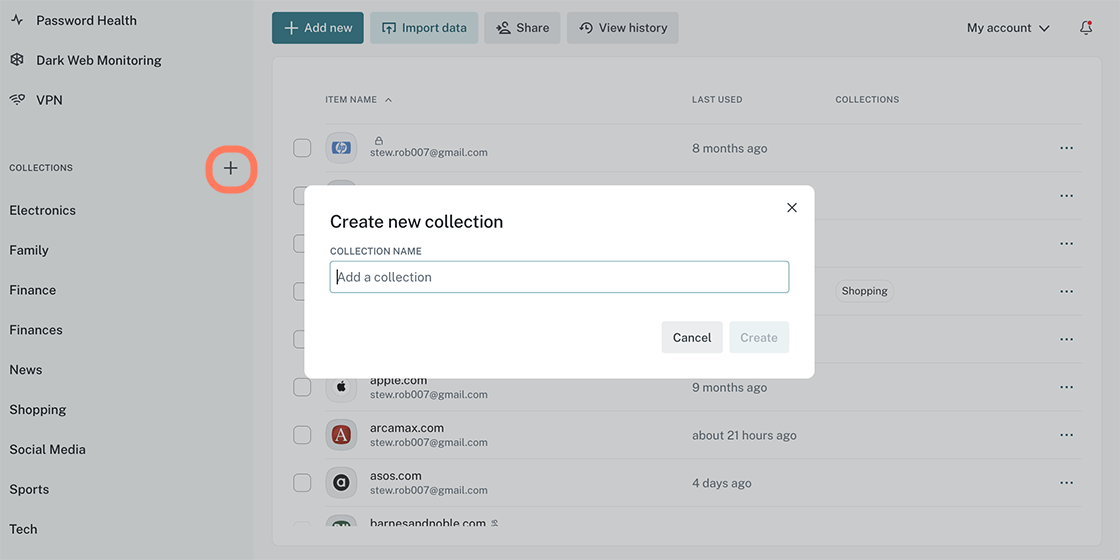
Task: Open Dark Web Monitoring from sidebar
Action: tap(98, 60)
